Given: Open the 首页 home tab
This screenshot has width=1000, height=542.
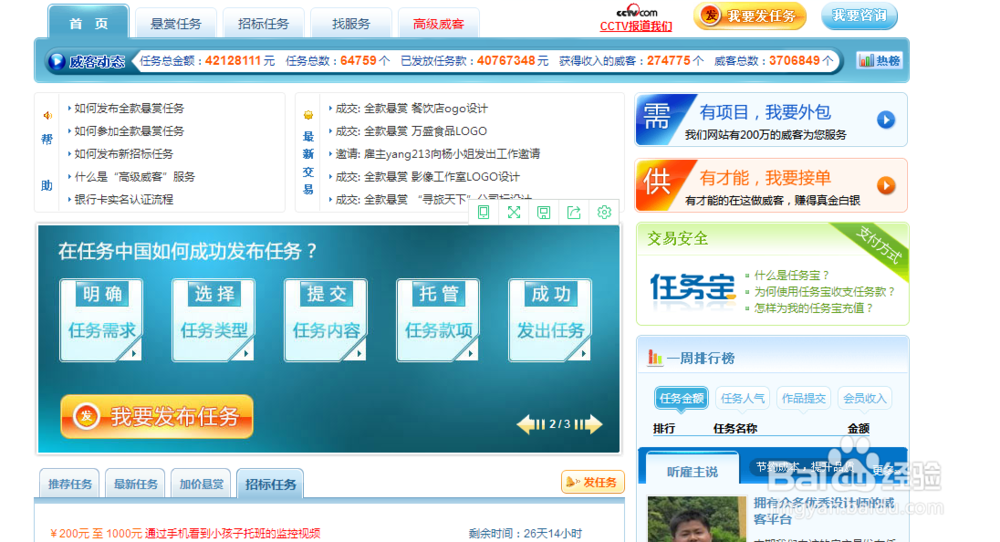Looking at the screenshot, I should point(89,23).
